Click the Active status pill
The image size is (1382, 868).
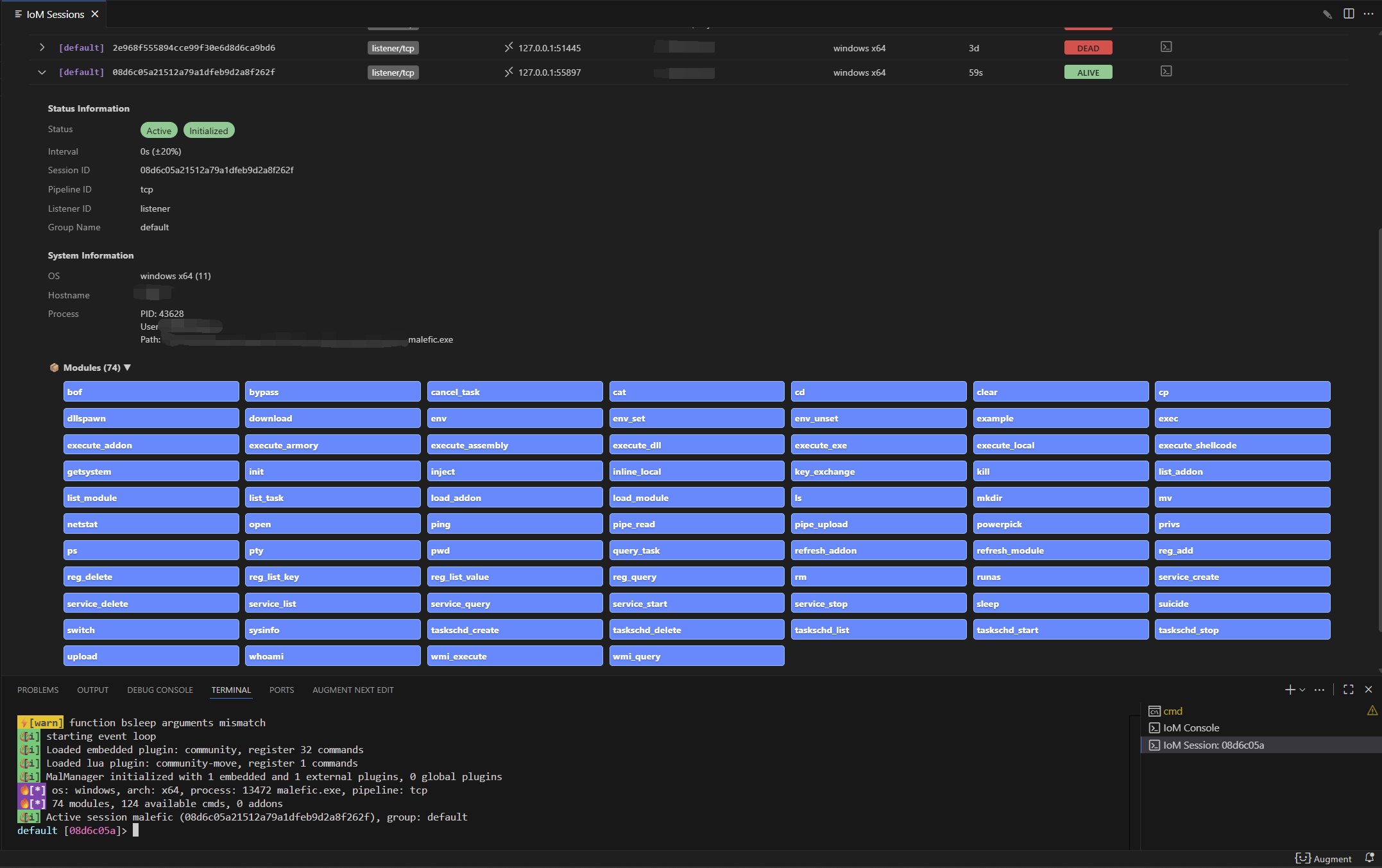158,130
